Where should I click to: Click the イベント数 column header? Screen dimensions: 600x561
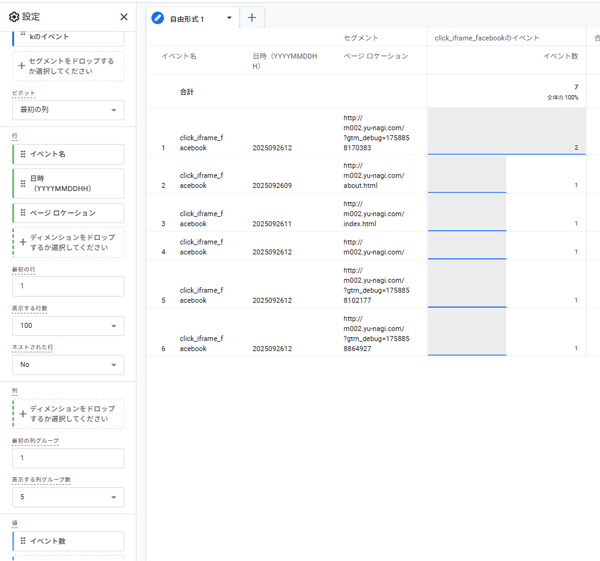(x=560, y=56)
